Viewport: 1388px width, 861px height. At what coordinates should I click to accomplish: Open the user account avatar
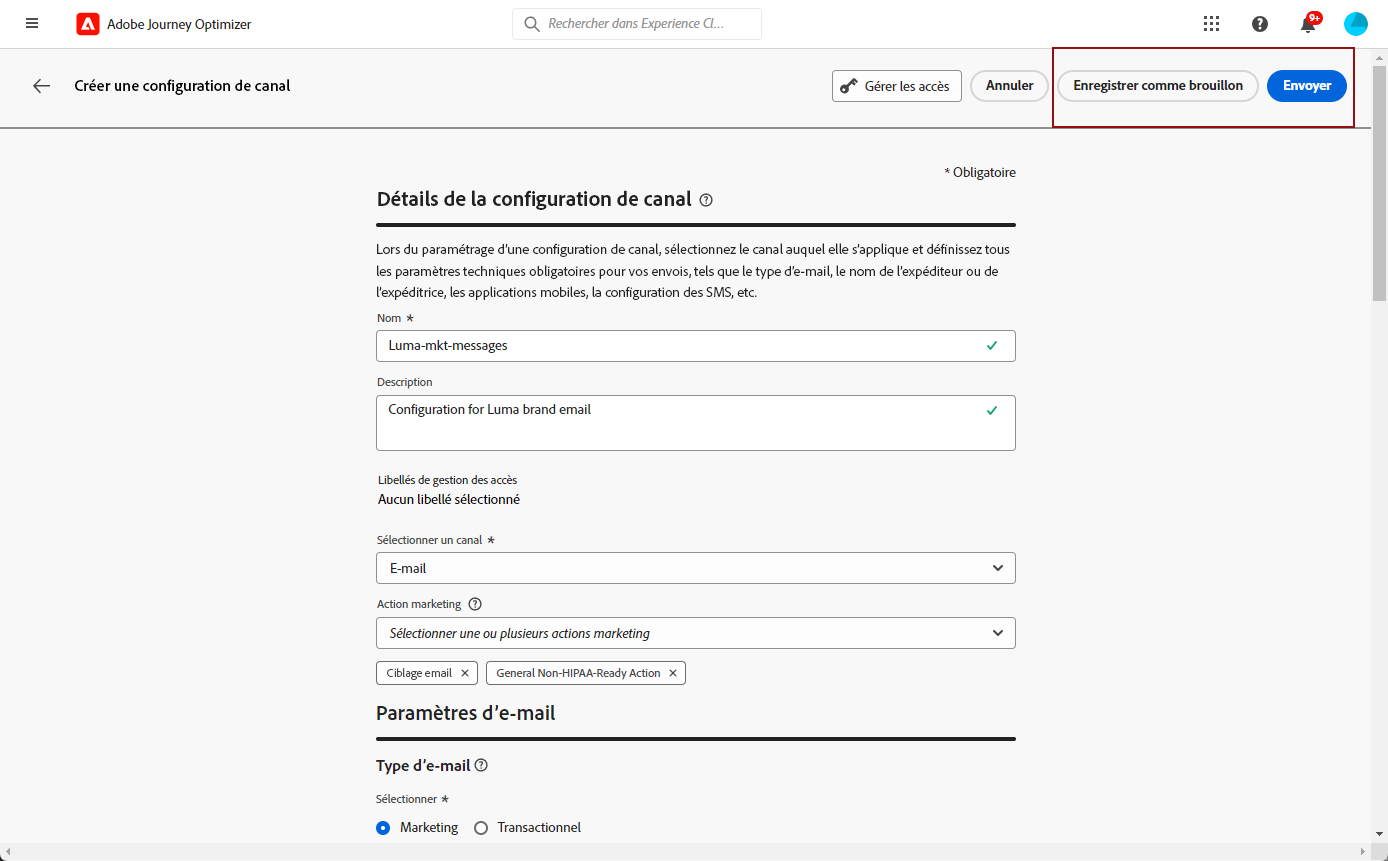[x=1356, y=24]
